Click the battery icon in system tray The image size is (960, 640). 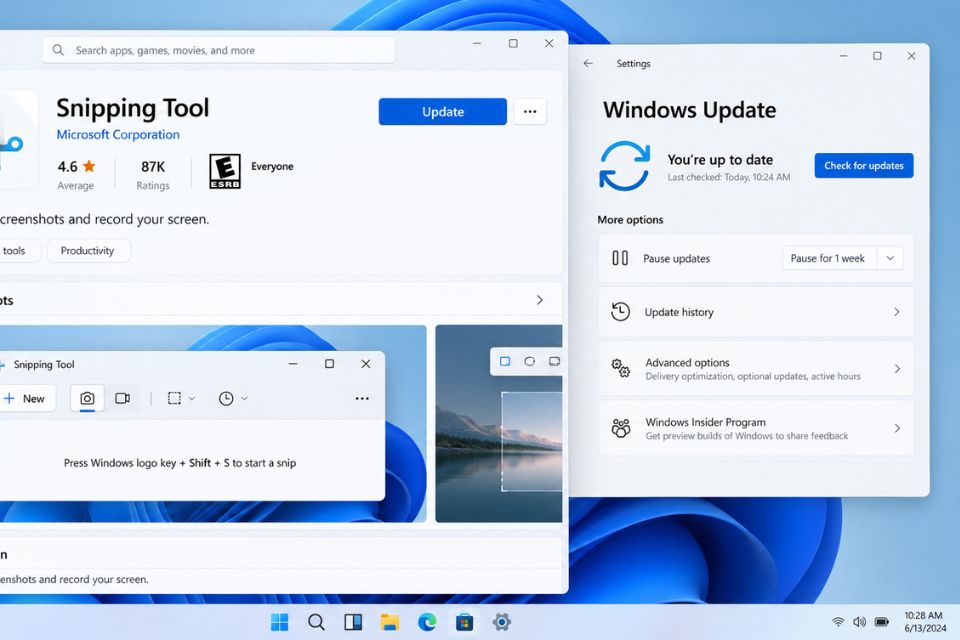pyautogui.click(x=882, y=622)
